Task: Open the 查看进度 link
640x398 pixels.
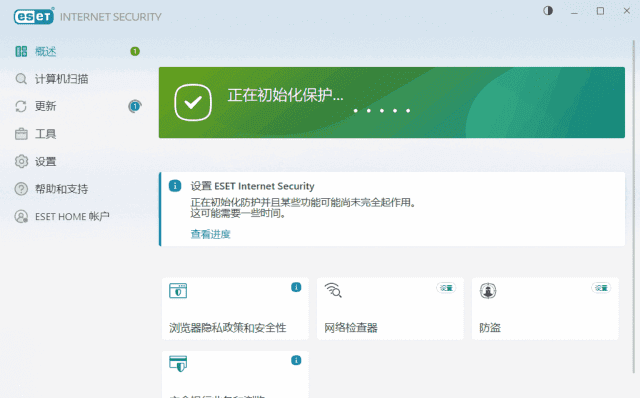Action: [x=211, y=234]
